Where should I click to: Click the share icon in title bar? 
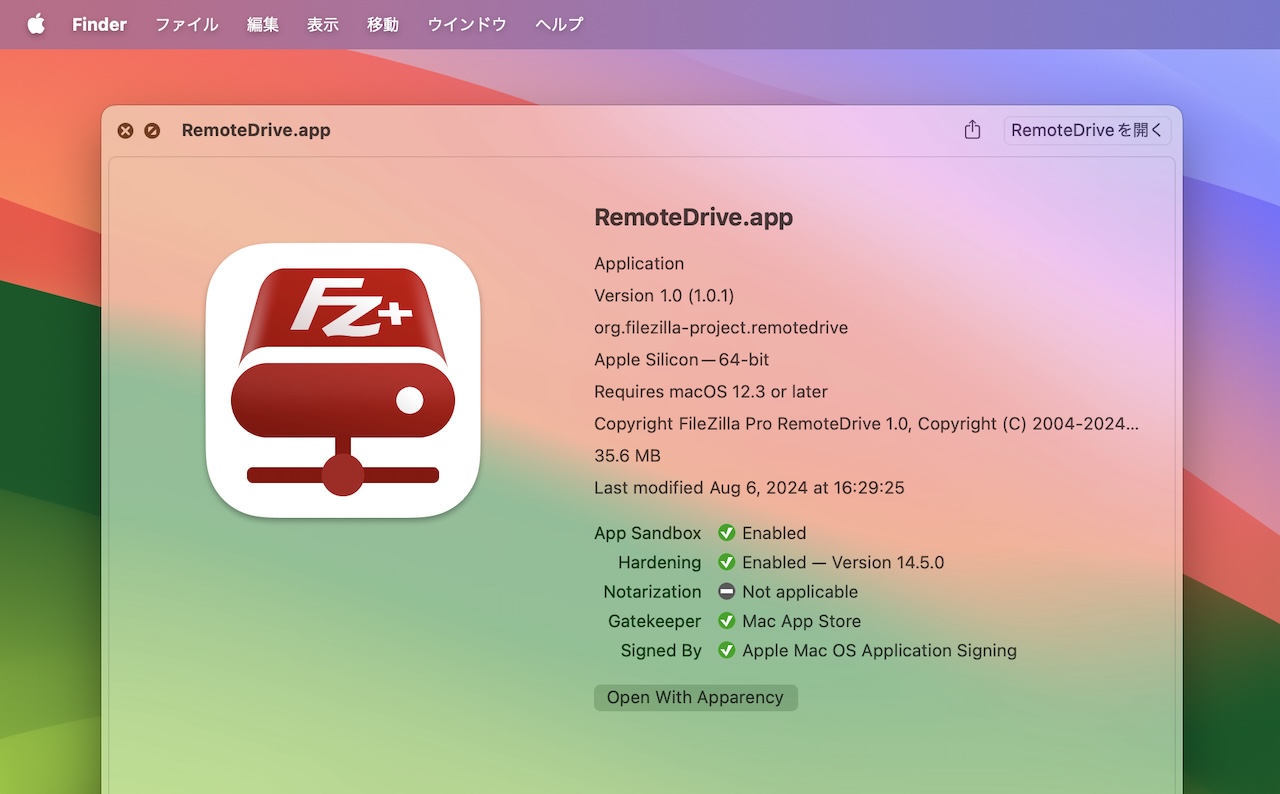click(972, 130)
